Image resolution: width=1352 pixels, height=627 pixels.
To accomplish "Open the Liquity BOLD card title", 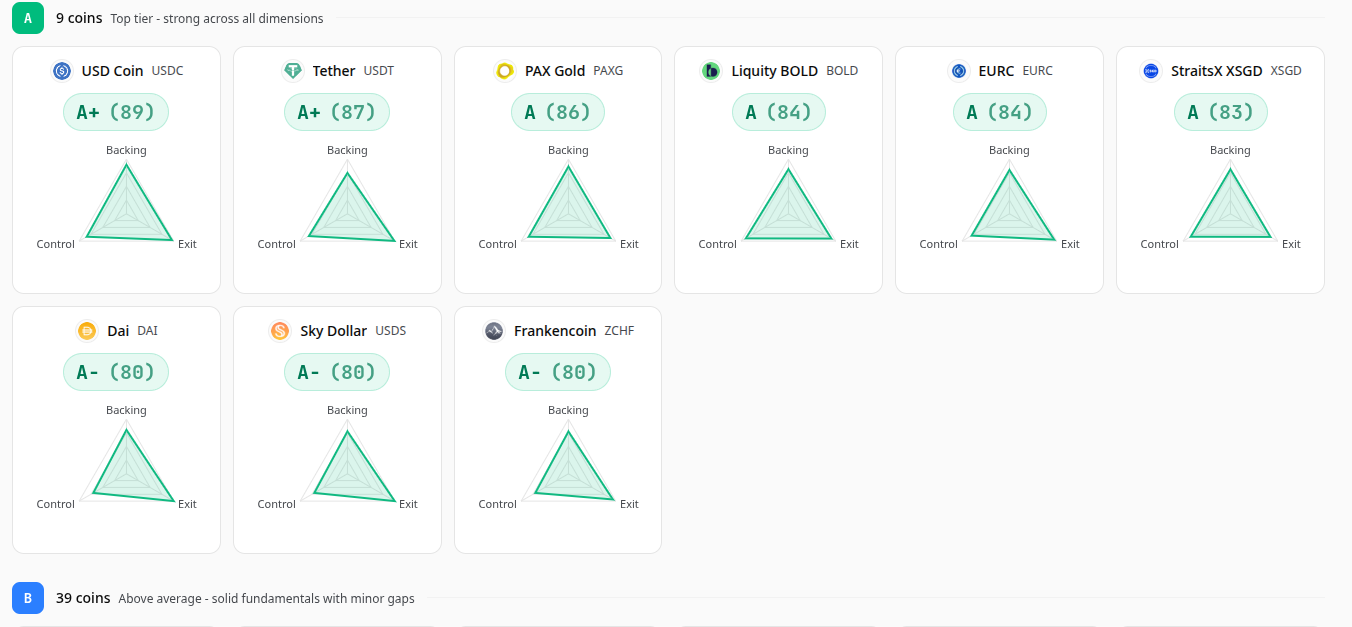I will point(775,71).
